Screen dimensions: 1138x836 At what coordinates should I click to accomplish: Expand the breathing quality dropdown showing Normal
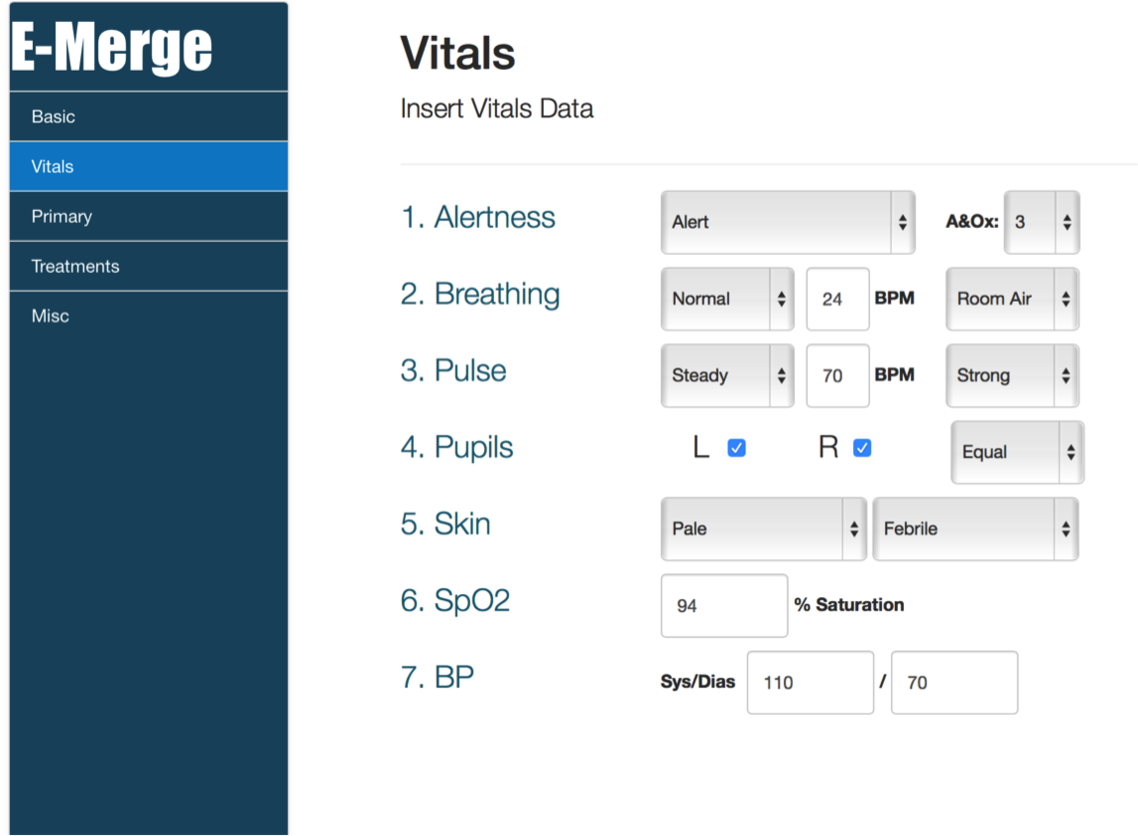click(727, 299)
